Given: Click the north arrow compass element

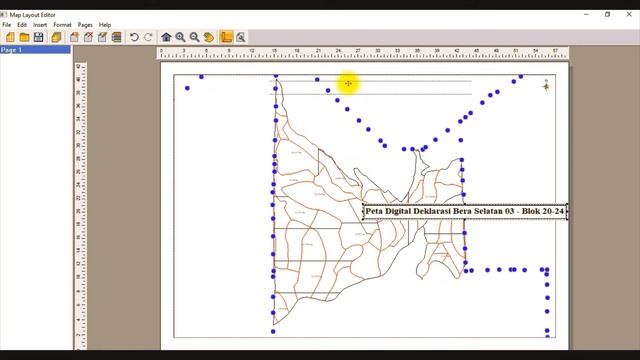Looking at the screenshot, I should [546, 86].
